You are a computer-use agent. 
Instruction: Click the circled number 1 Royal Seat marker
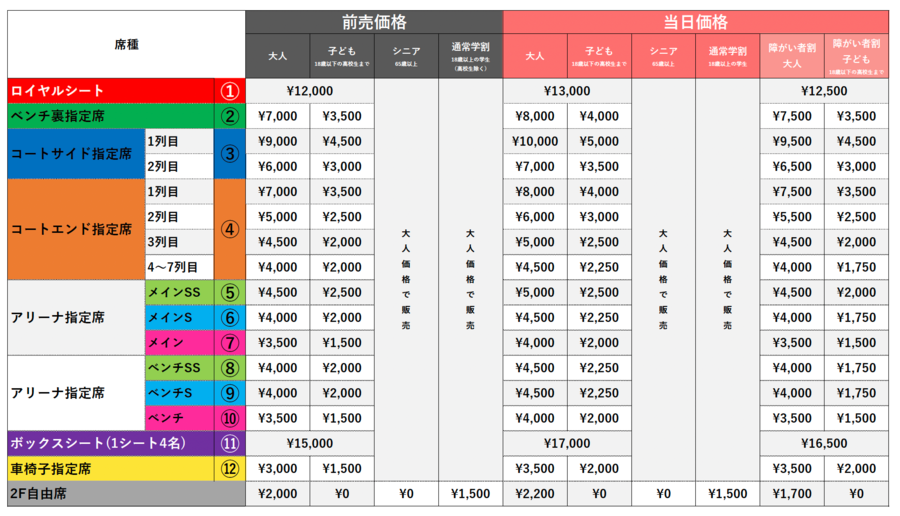click(229, 91)
